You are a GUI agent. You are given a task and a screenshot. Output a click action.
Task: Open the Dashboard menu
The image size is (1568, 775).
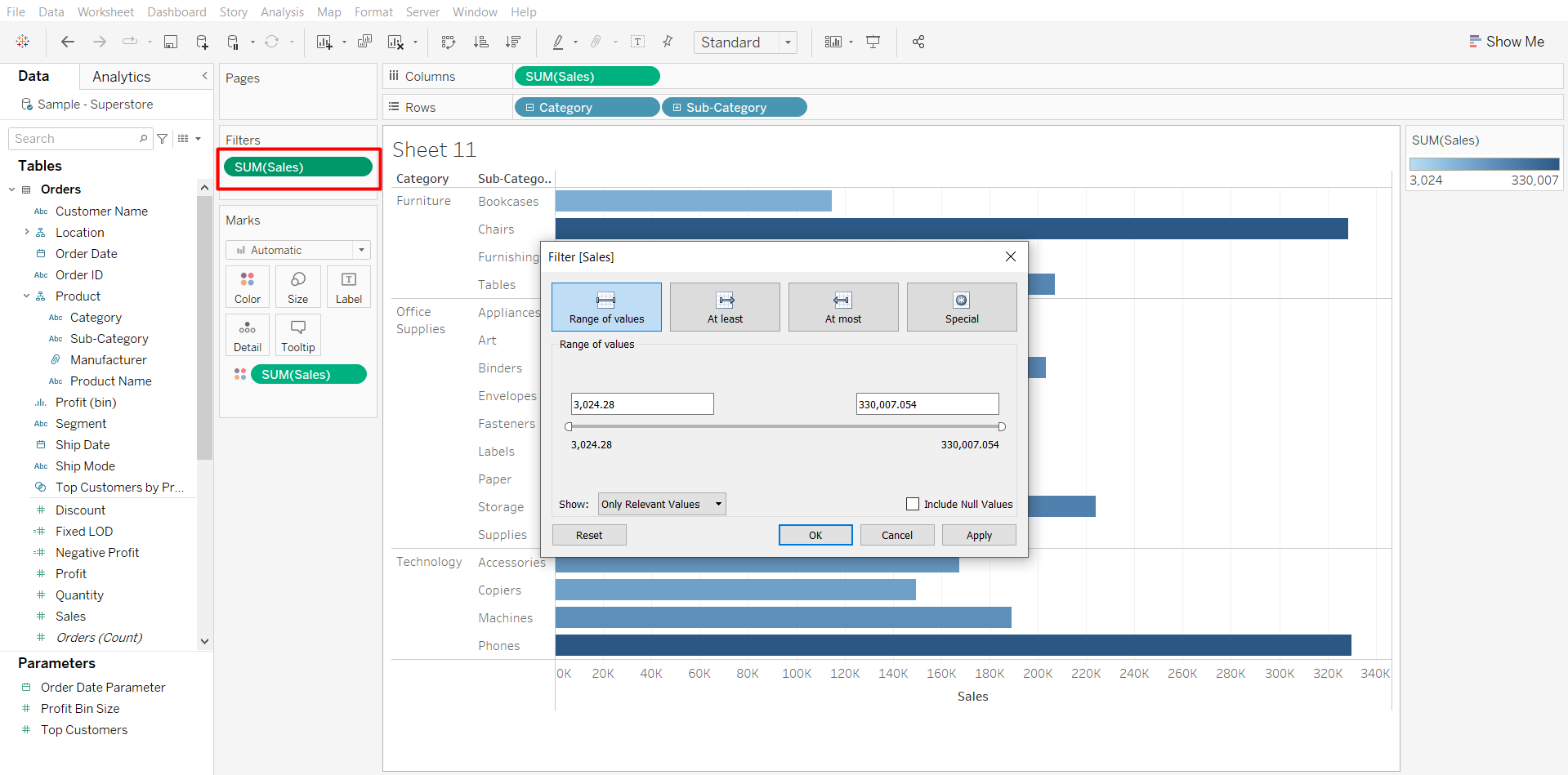(x=176, y=12)
